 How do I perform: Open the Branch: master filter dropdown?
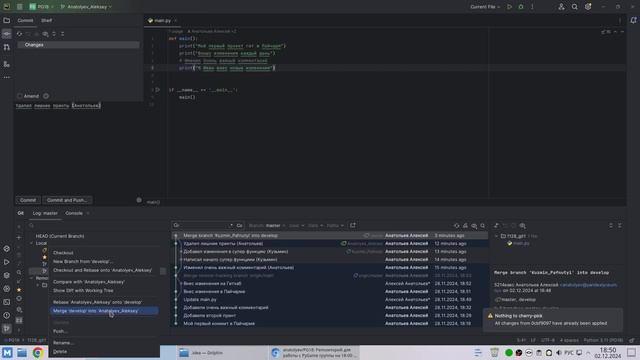[267, 225]
